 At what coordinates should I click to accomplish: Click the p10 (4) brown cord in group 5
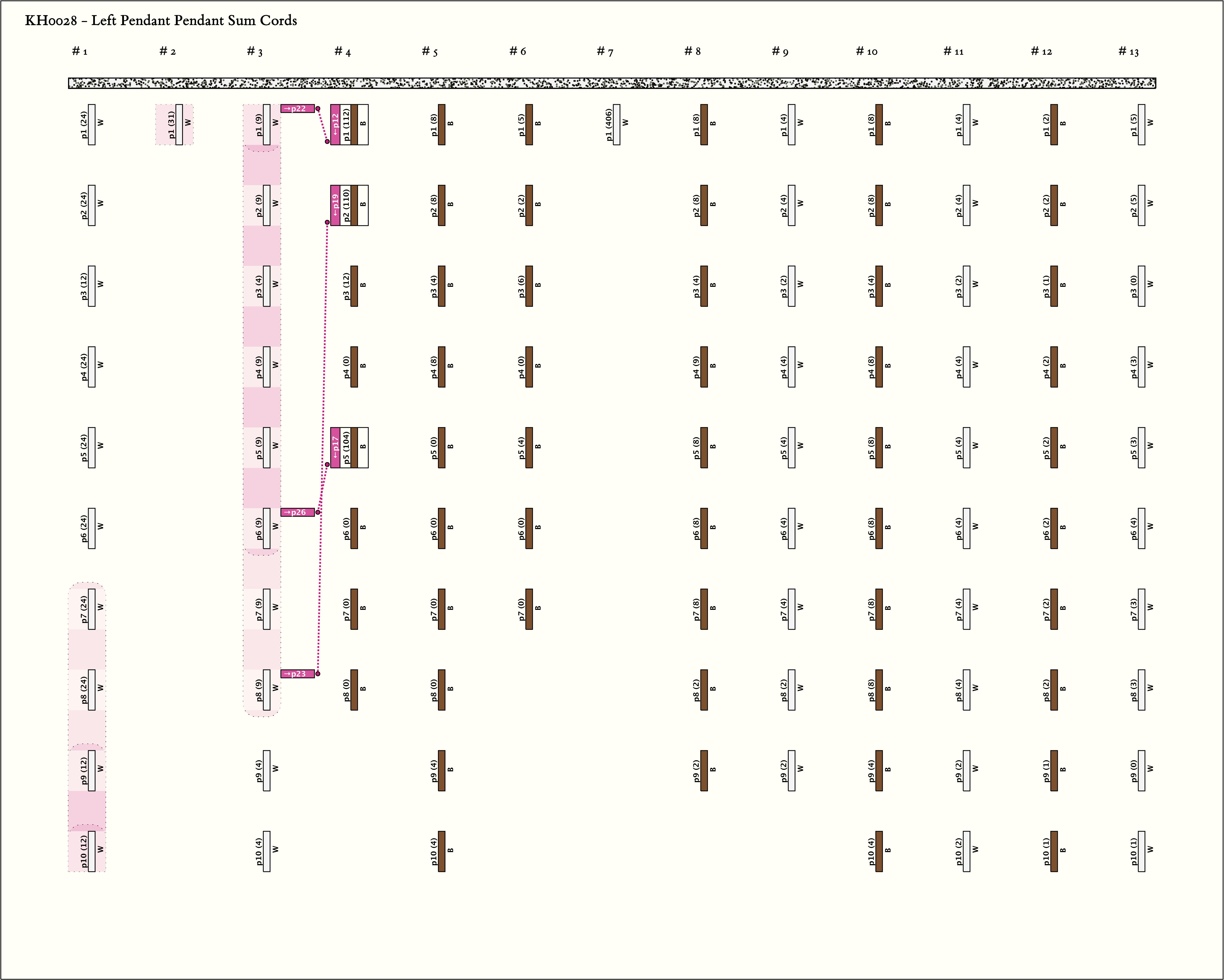coord(442,851)
